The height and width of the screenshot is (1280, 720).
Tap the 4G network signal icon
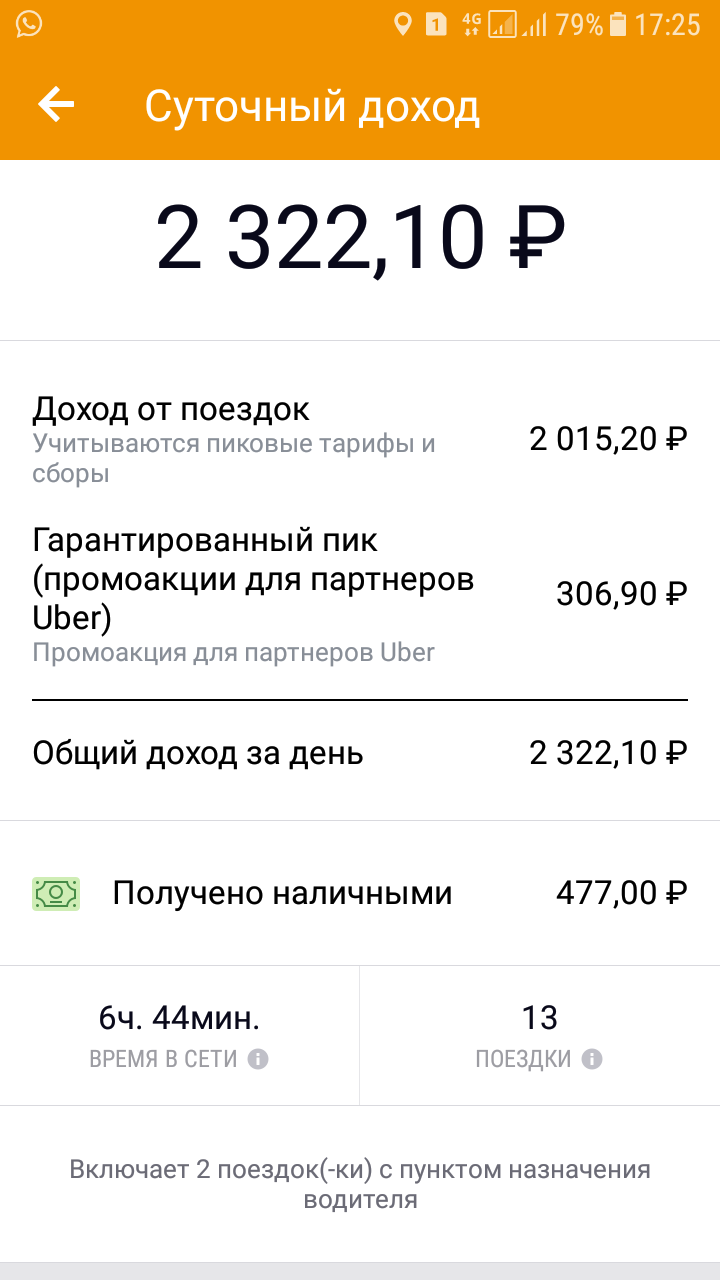tap(471, 24)
